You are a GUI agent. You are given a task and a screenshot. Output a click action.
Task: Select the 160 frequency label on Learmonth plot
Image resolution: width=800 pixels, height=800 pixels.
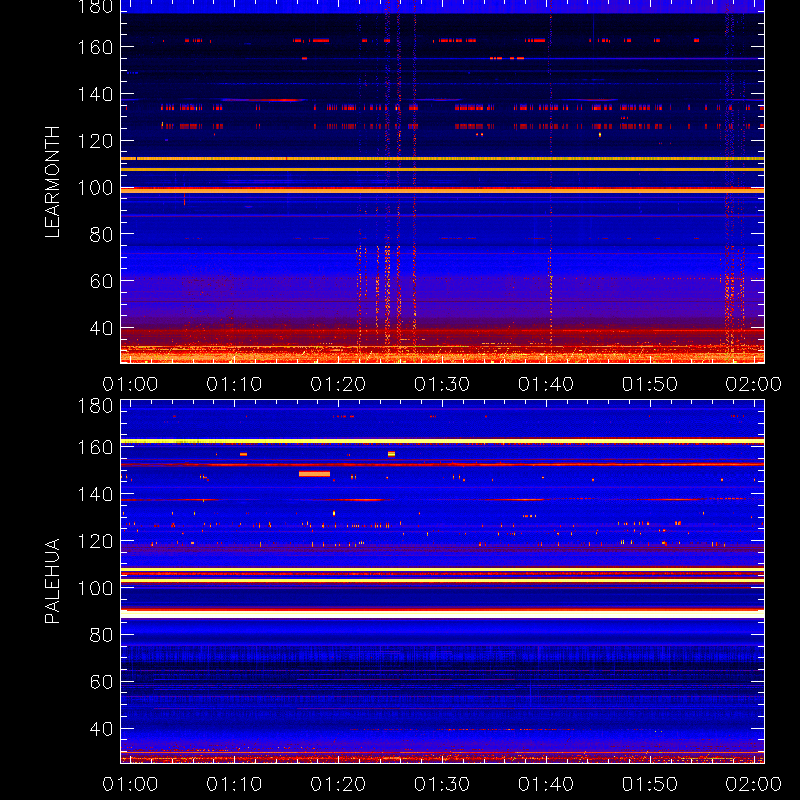95,47
